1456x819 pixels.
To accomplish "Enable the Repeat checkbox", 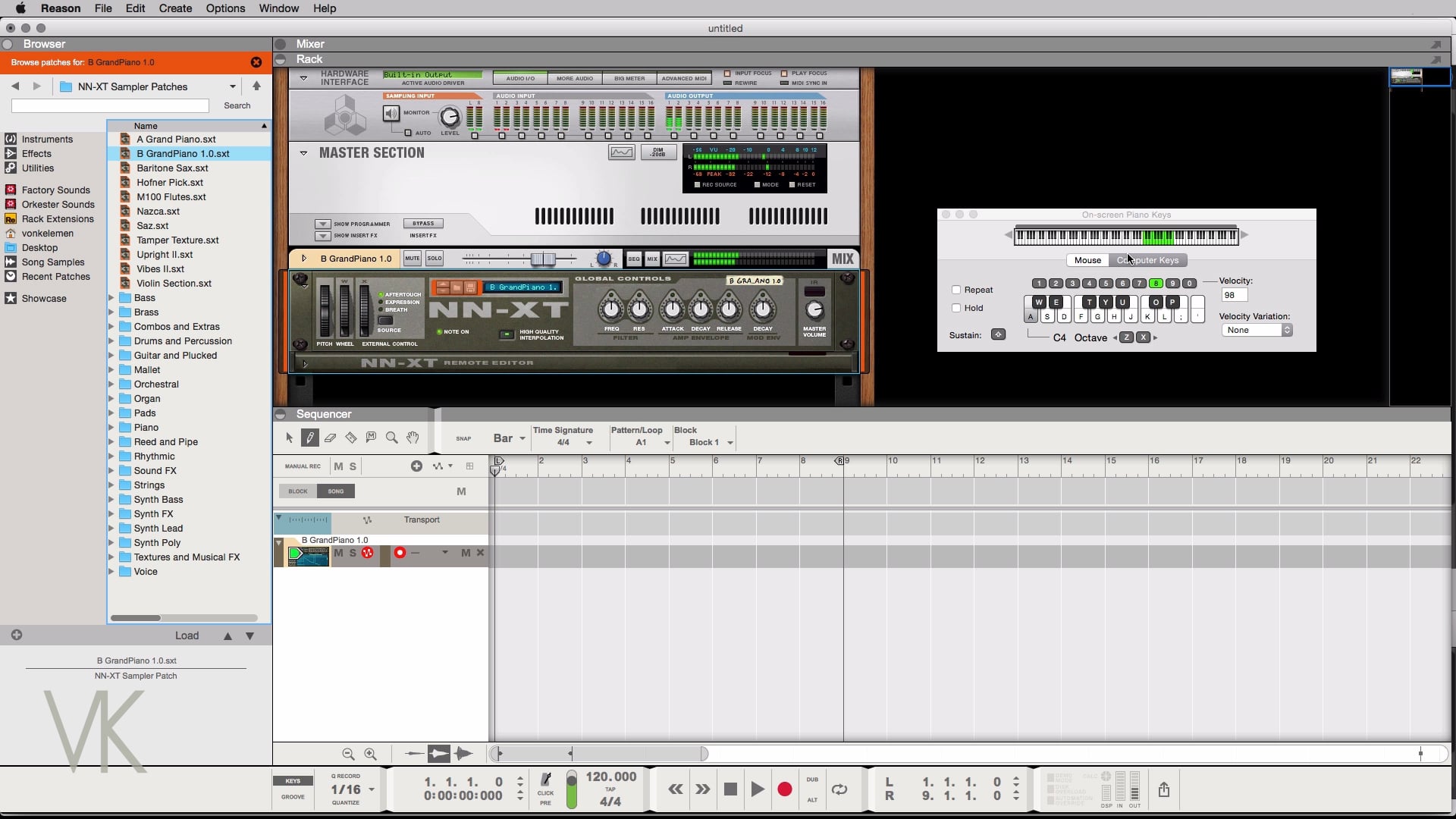I will [x=956, y=290].
